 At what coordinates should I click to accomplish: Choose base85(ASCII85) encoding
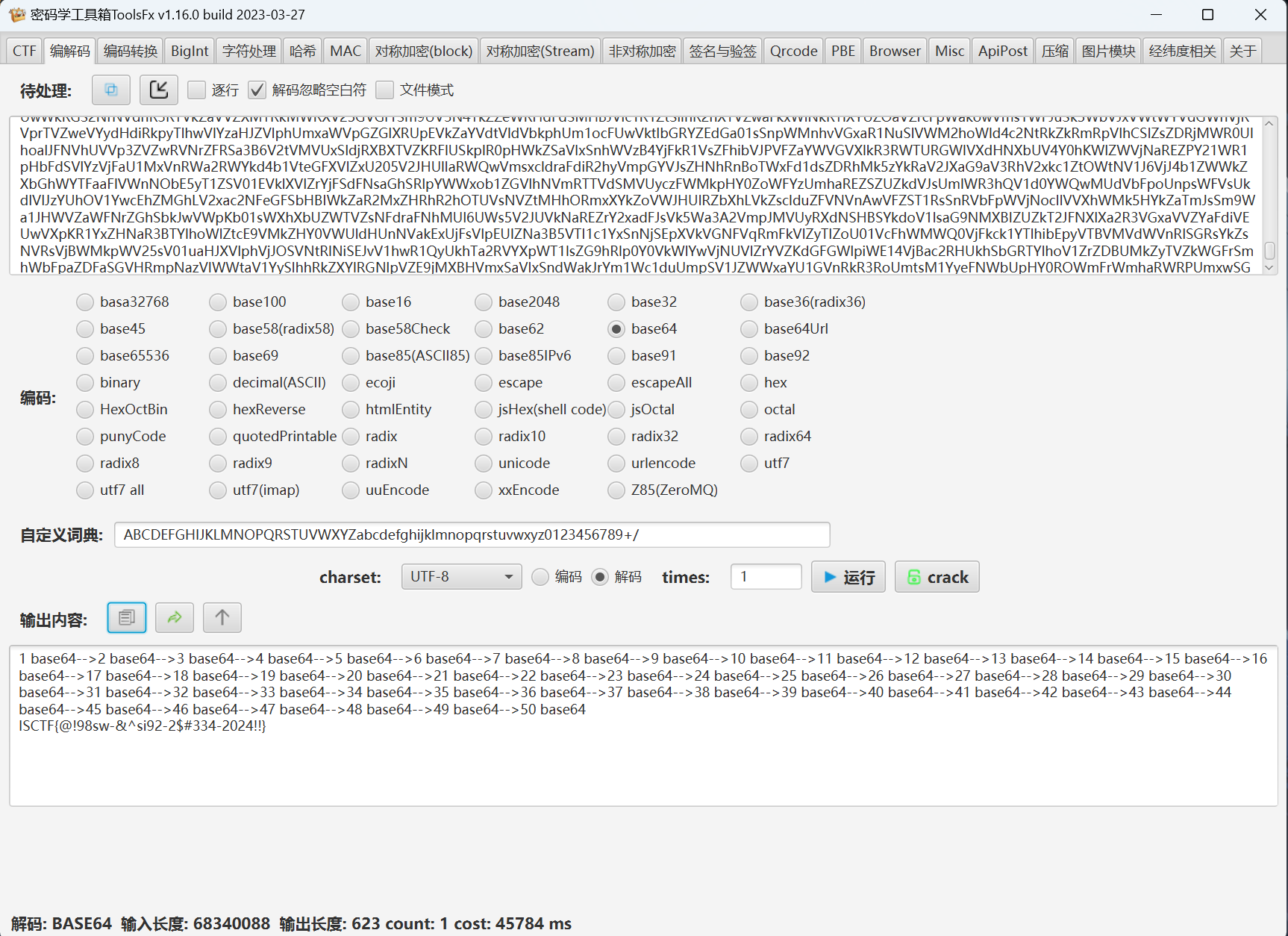pos(351,355)
